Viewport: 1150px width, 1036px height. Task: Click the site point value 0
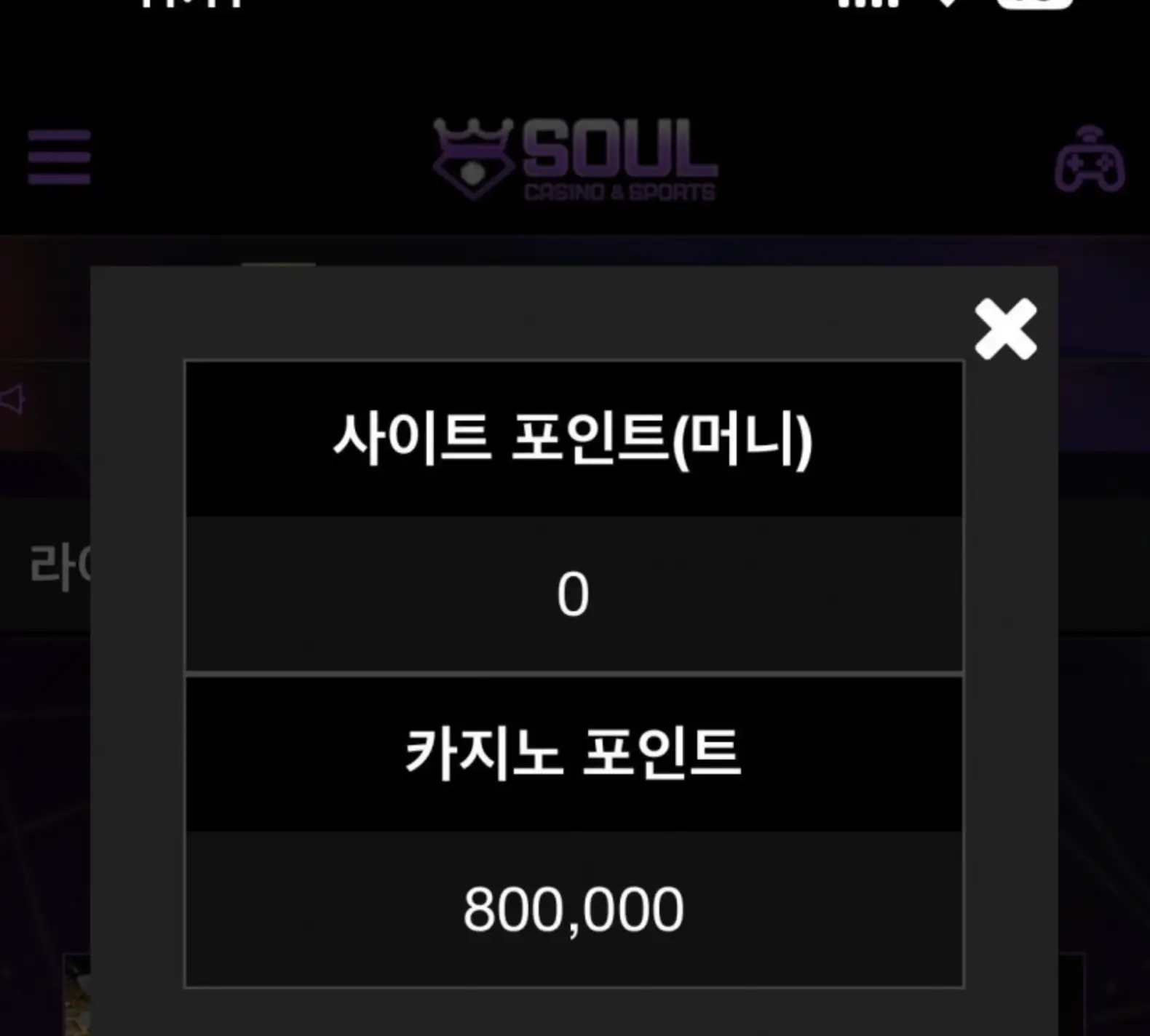[x=574, y=594]
